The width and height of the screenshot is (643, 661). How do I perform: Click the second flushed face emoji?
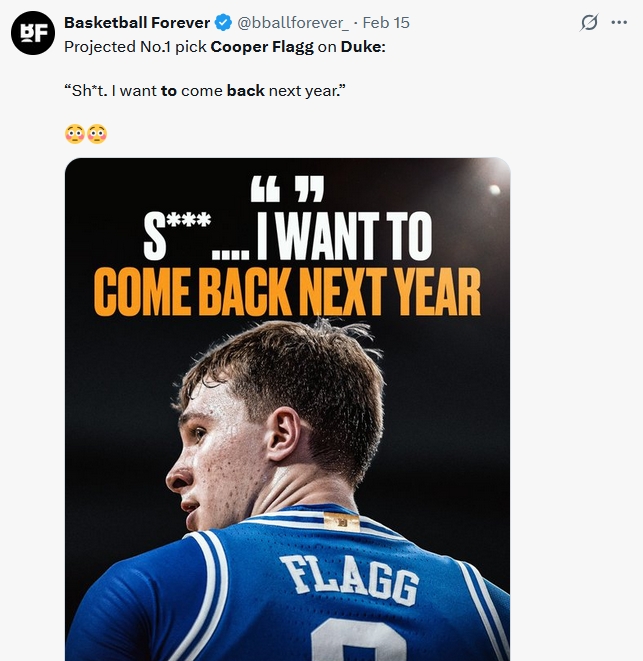point(97,133)
